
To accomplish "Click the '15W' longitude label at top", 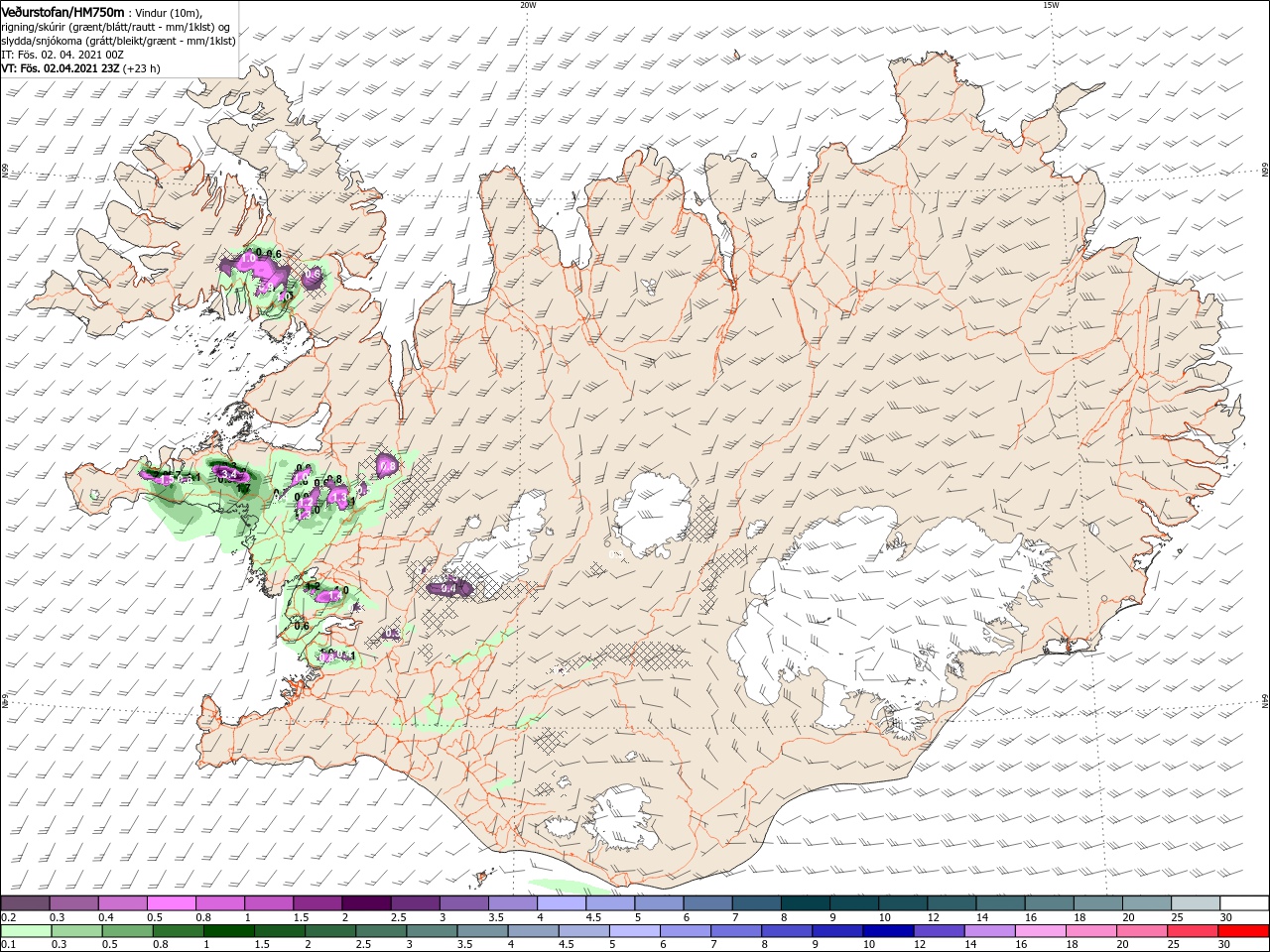I will pos(1050,5).
